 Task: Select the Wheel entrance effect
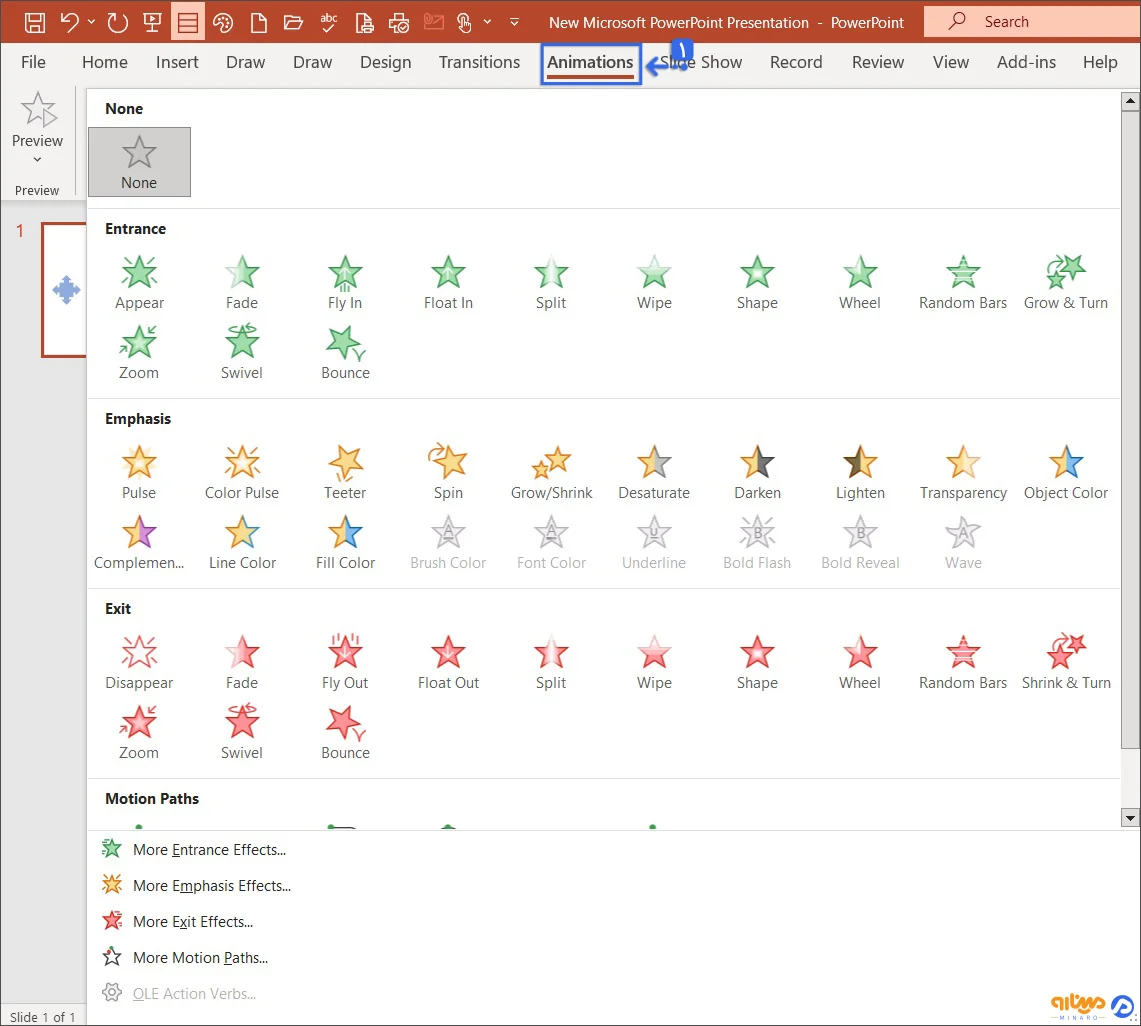click(859, 283)
